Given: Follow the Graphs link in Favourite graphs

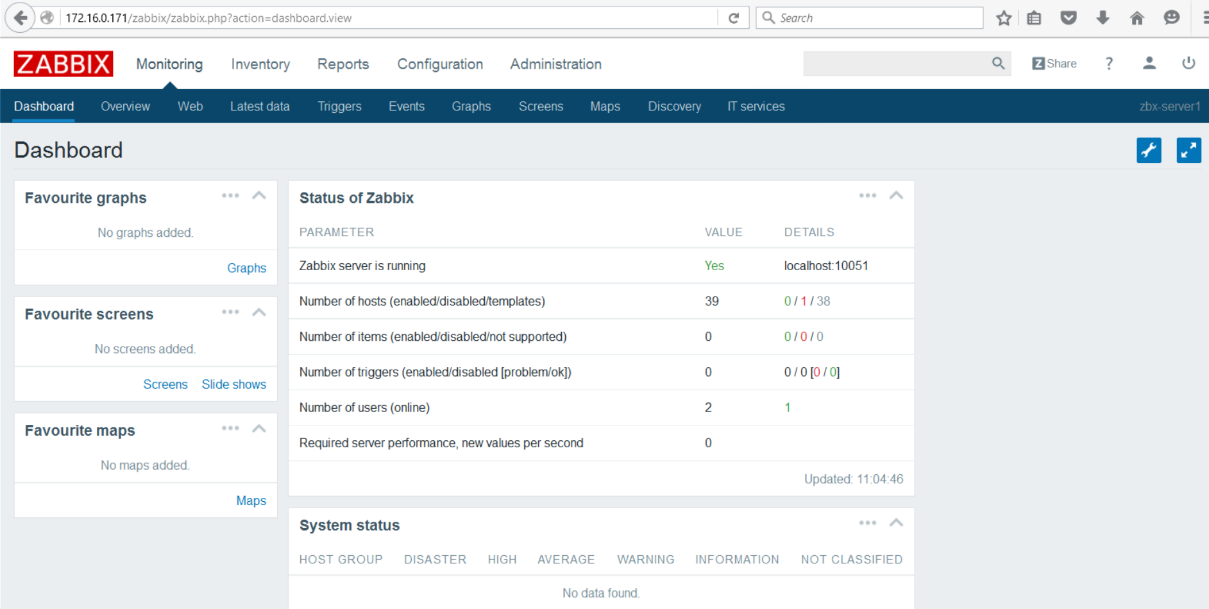Looking at the screenshot, I should pos(247,268).
